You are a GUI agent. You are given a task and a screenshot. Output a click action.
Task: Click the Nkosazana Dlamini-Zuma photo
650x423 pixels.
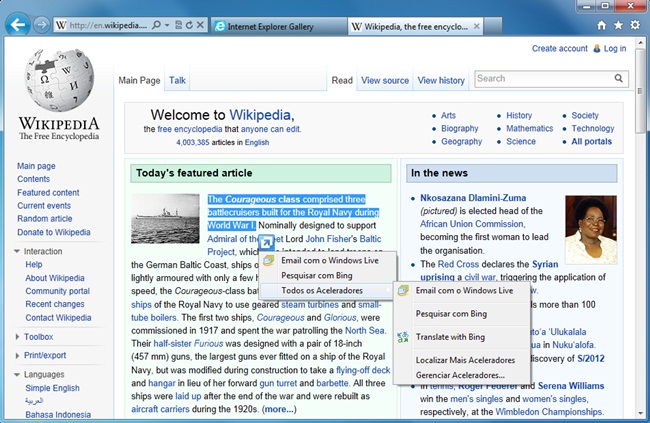(591, 229)
